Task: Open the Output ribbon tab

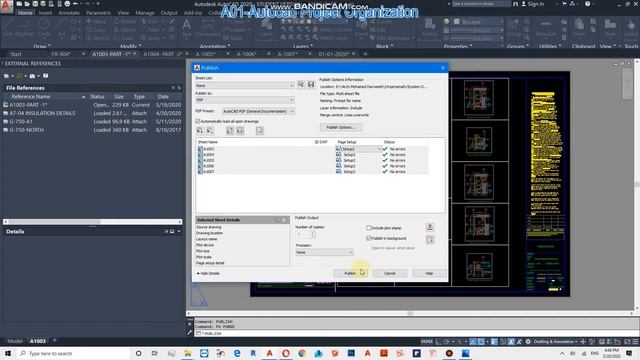Action: (x=169, y=13)
